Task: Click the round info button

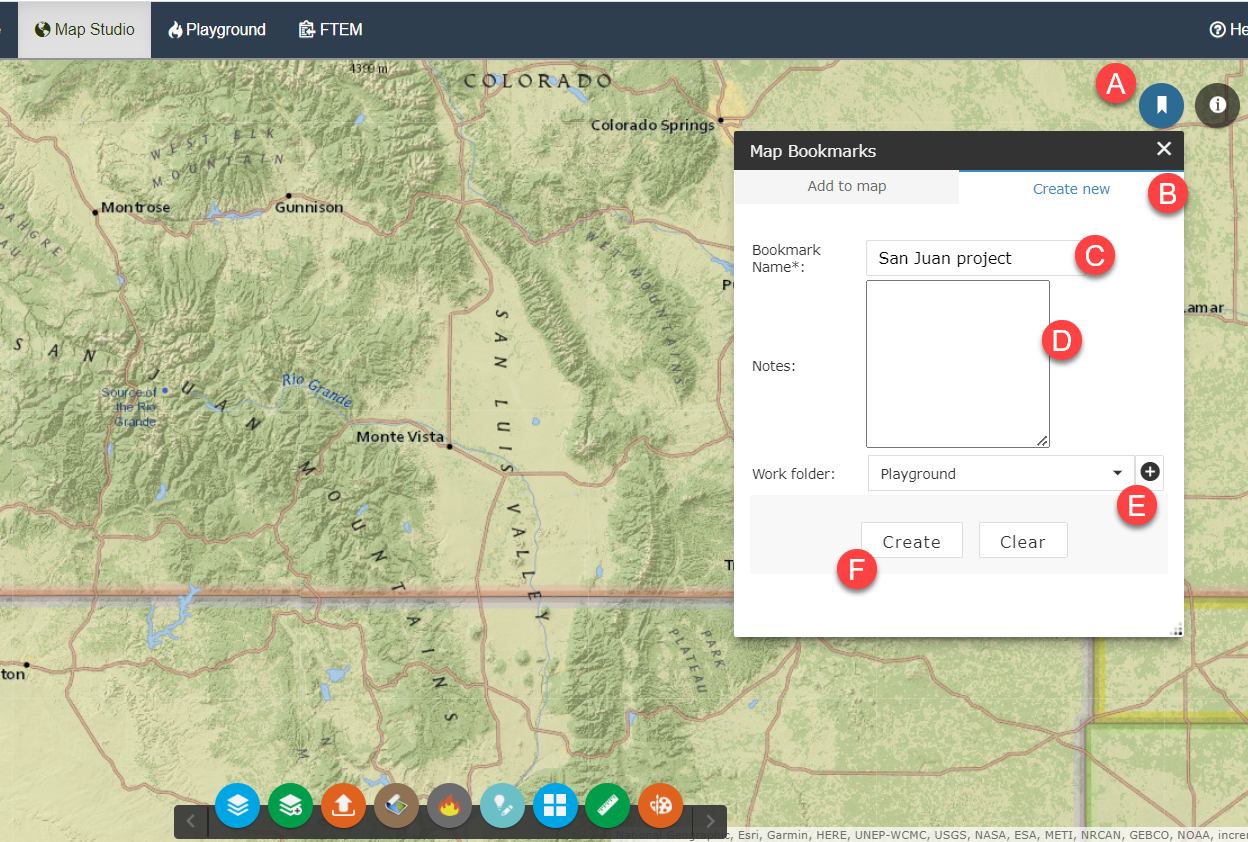Action: pyautogui.click(x=1217, y=105)
